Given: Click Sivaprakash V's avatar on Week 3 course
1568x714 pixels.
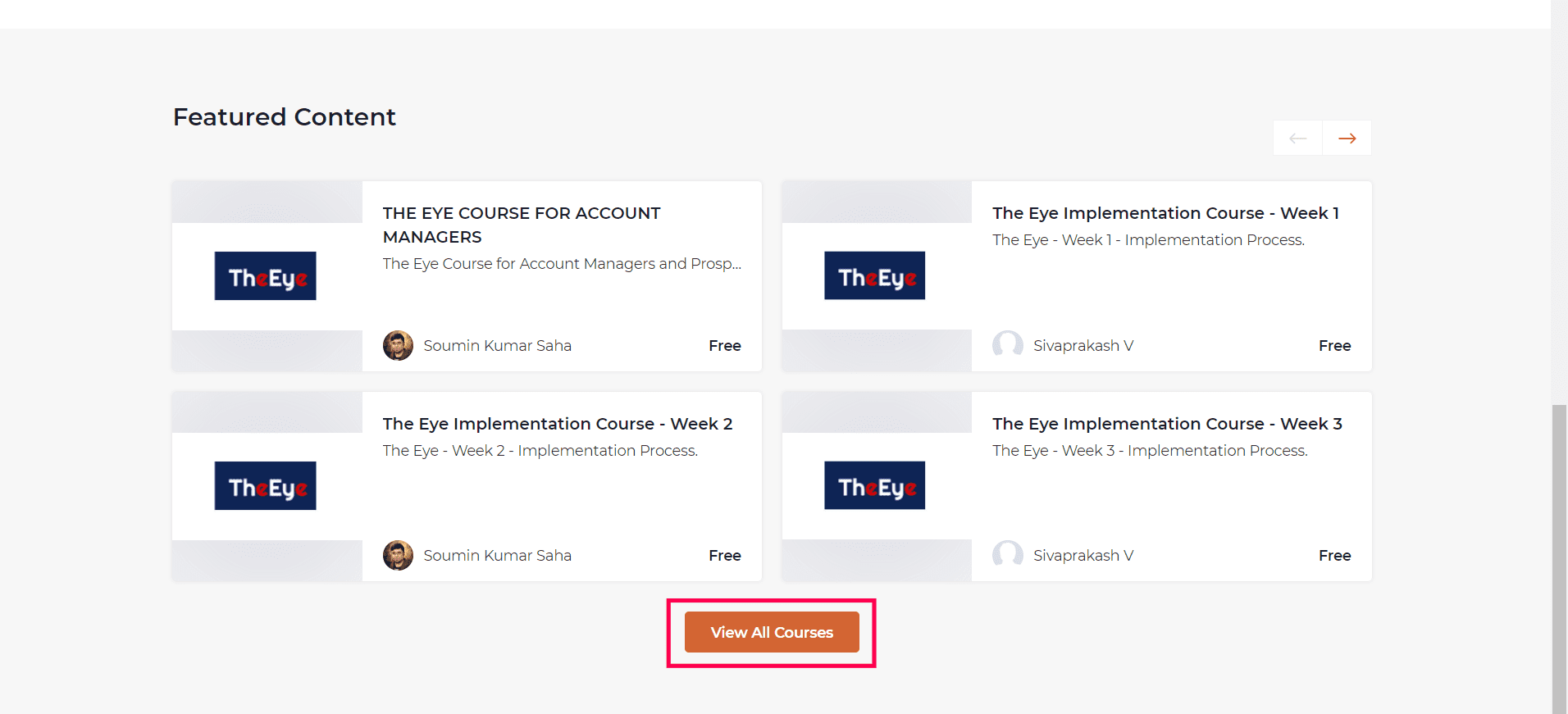Looking at the screenshot, I should coord(1008,556).
